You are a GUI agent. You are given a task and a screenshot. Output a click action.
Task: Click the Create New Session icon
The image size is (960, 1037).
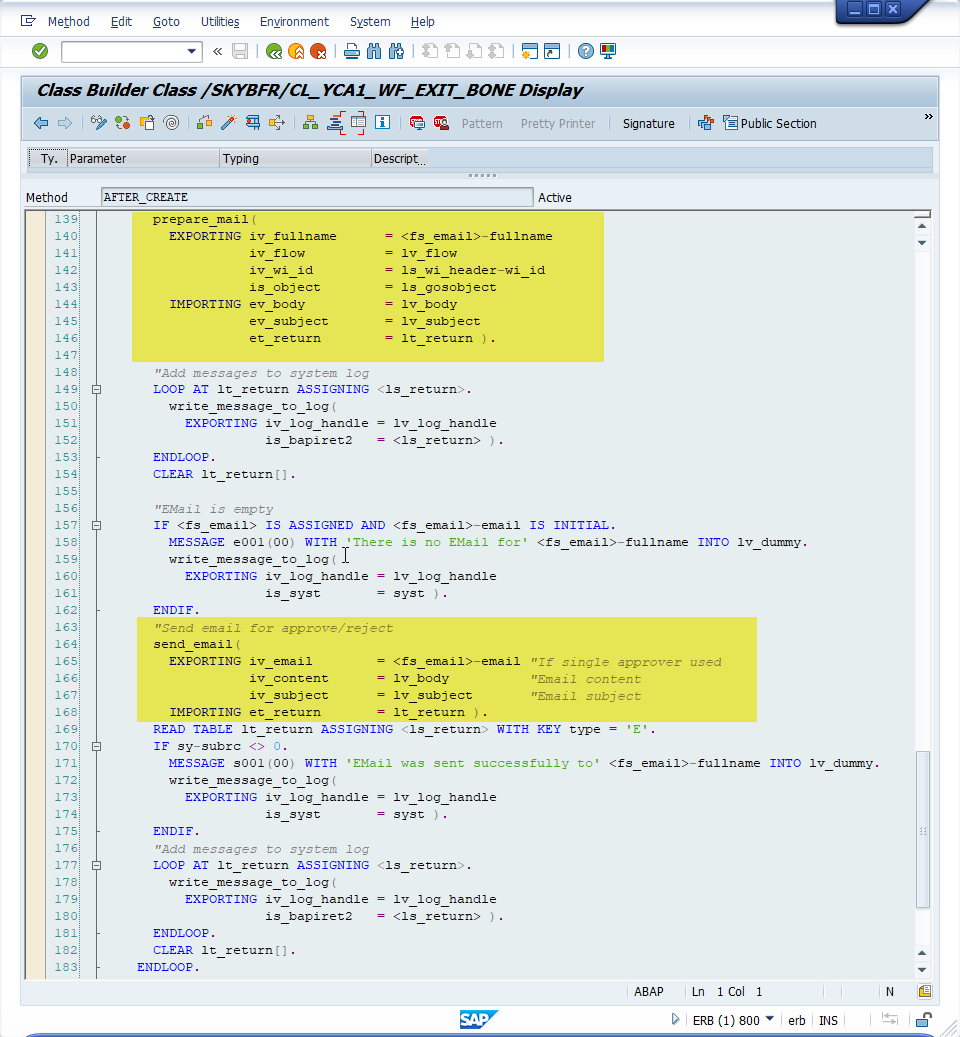[530, 51]
